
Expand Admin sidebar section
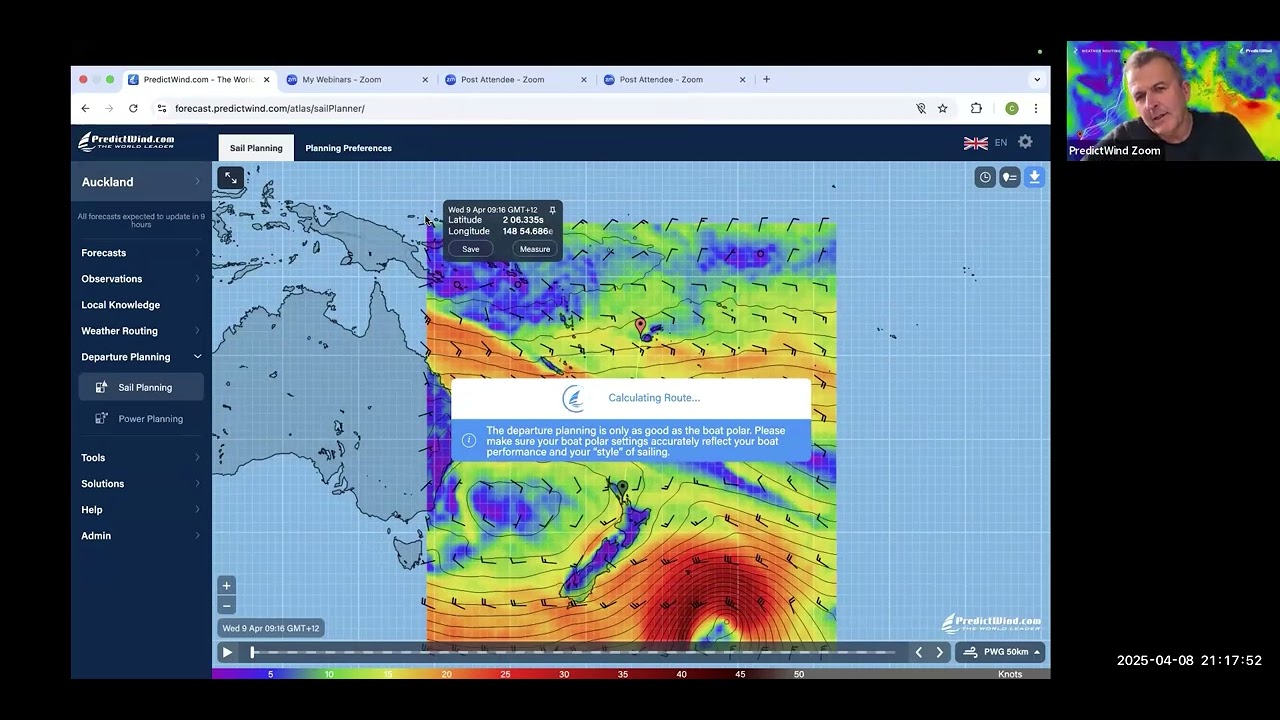[x=141, y=536]
